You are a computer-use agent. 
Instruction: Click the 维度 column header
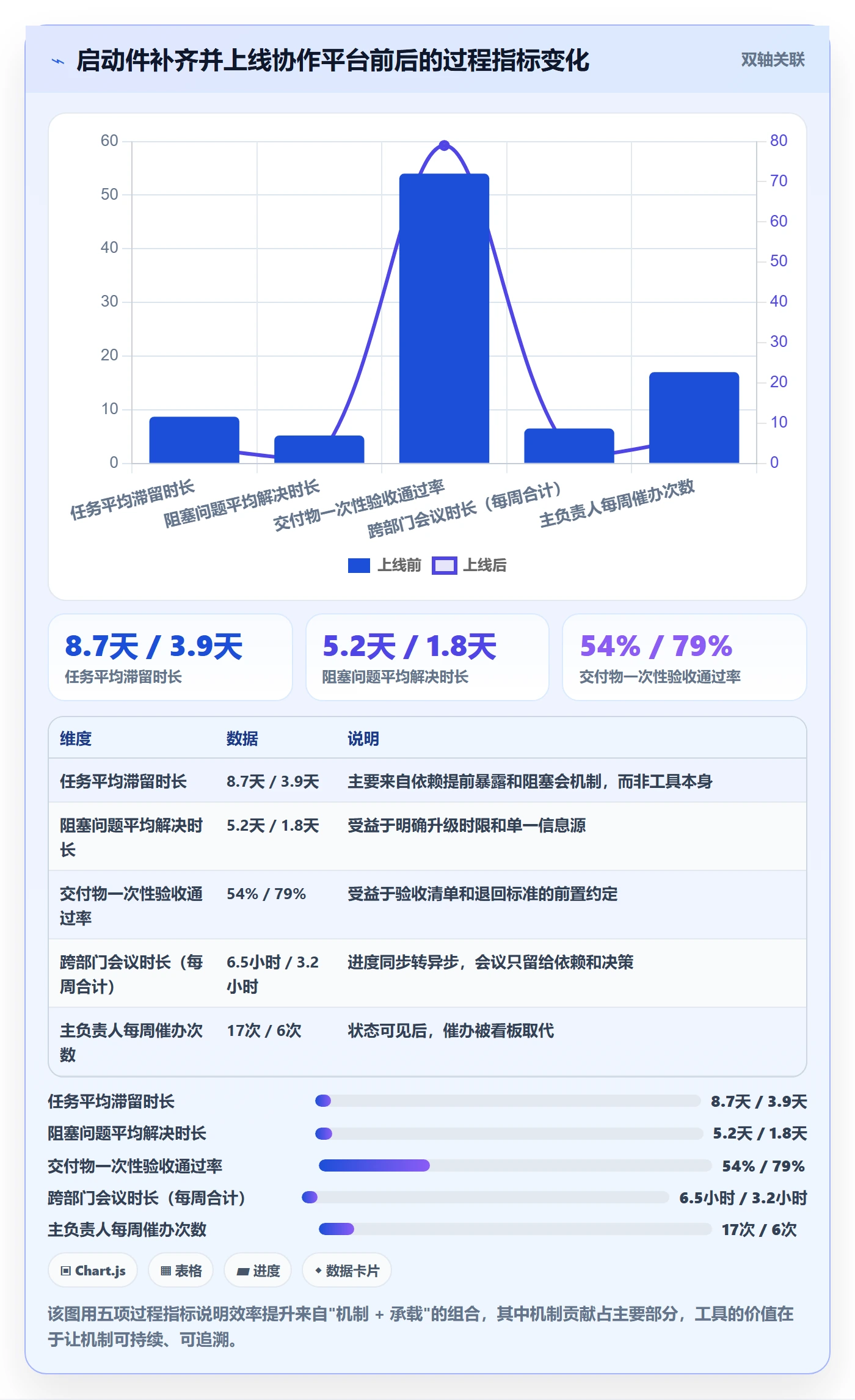[76, 738]
